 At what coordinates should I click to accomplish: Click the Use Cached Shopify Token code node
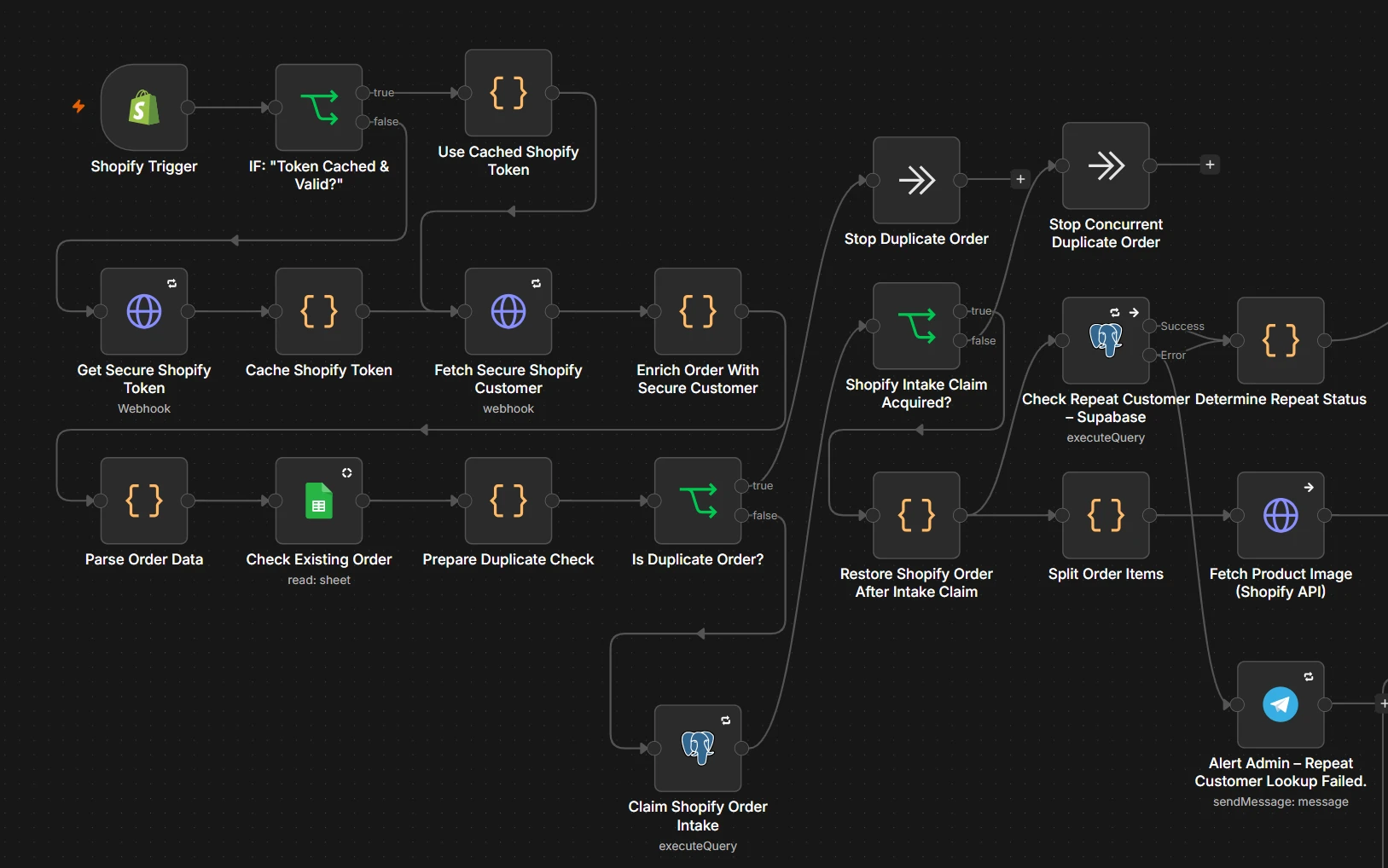click(508, 93)
